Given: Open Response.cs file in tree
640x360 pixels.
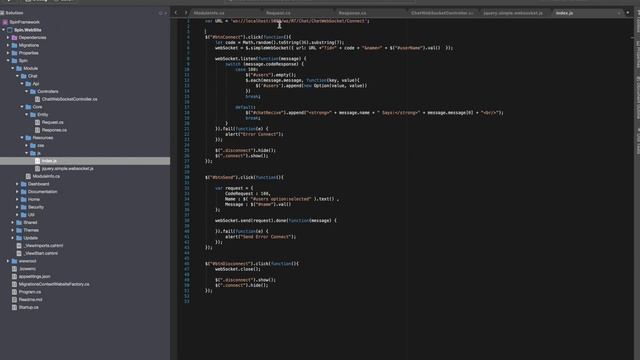Looking at the screenshot, I should click(x=54, y=130).
